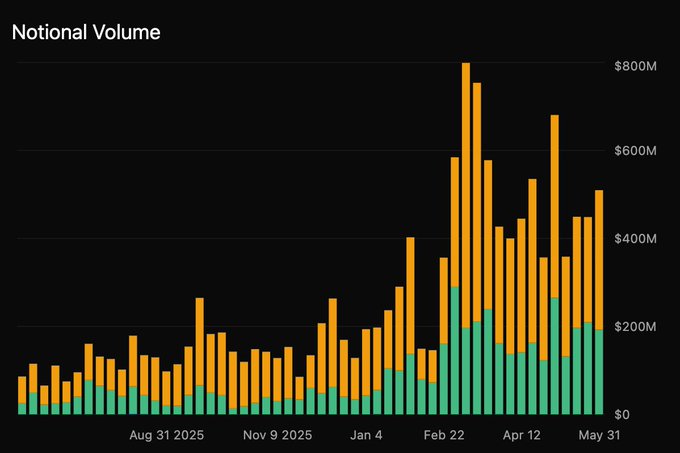The height and width of the screenshot is (453, 680).
Task: Select the $800M y-axis label
Action: click(x=635, y=66)
